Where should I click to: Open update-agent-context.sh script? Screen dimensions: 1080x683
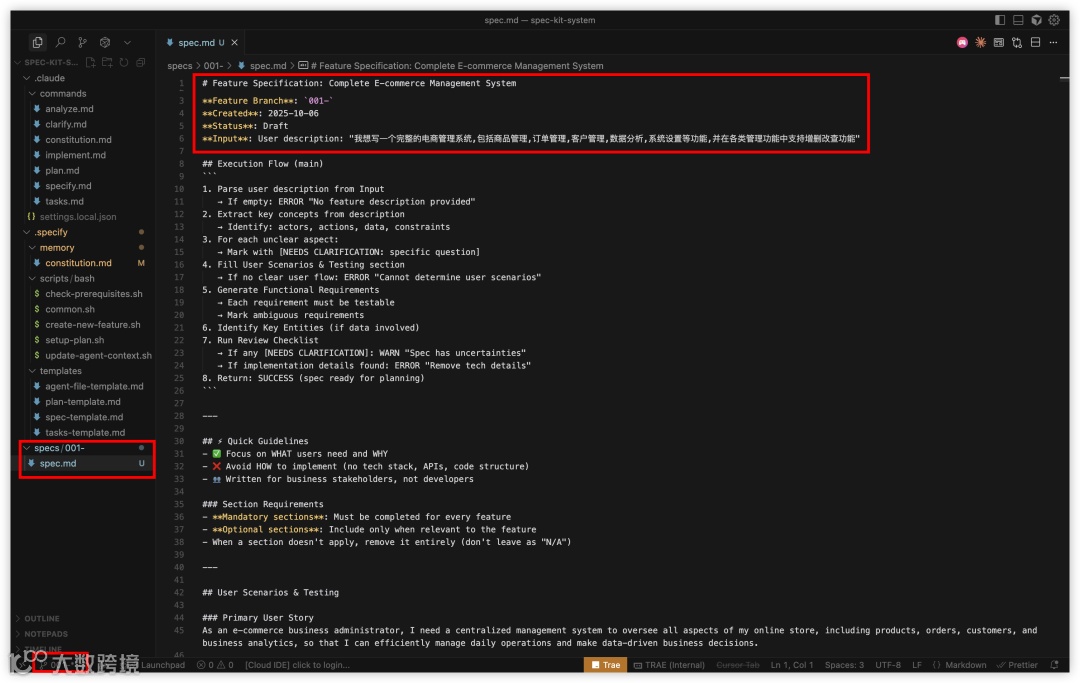click(x=98, y=356)
